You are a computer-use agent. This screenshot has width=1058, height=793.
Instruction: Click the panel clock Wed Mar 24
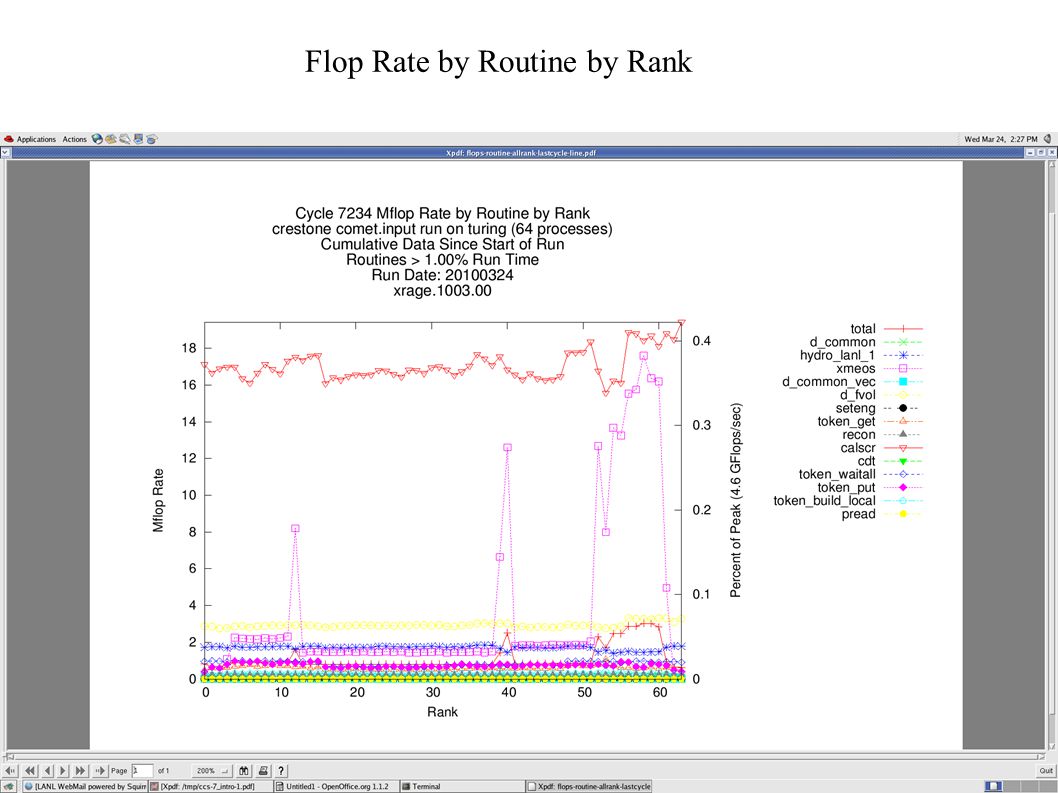tap(1001, 139)
